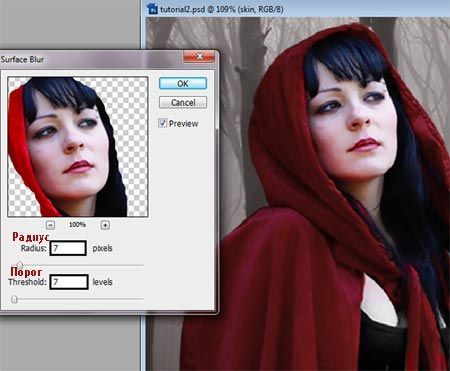The height and width of the screenshot is (371, 450).
Task: Click the 100% preview zoom value
Action: coord(77,225)
